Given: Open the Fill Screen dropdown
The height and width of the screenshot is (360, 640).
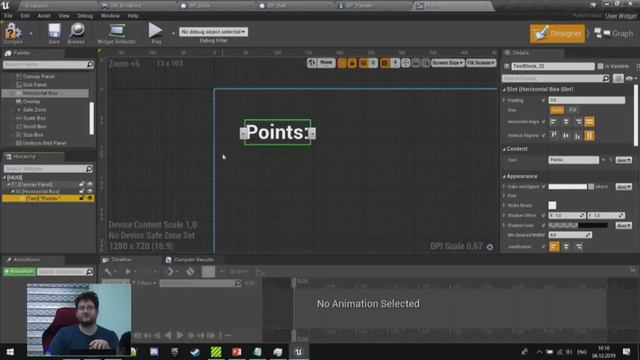Looking at the screenshot, I should 481,63.
